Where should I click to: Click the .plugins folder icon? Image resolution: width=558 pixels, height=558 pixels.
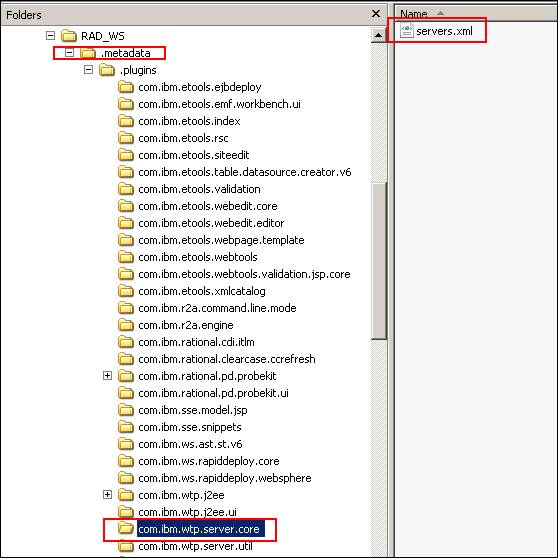click(107, 70)
